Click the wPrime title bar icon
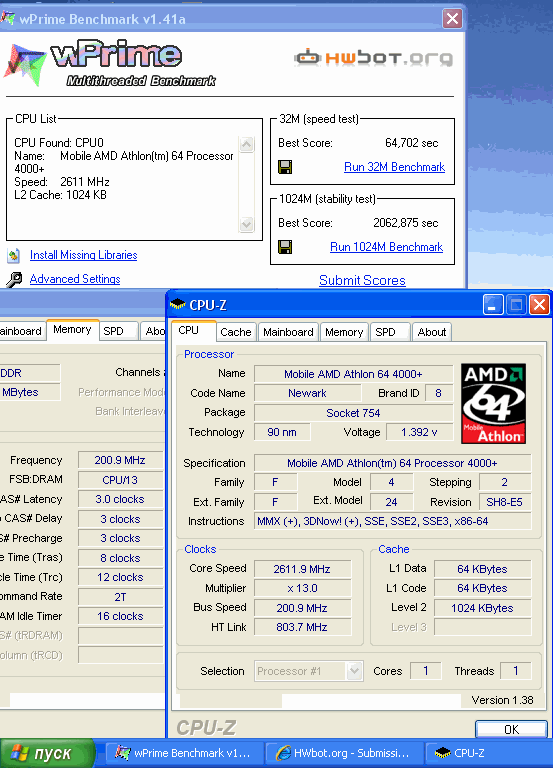This screenshot has height=768, width=553. pos(8,19)
